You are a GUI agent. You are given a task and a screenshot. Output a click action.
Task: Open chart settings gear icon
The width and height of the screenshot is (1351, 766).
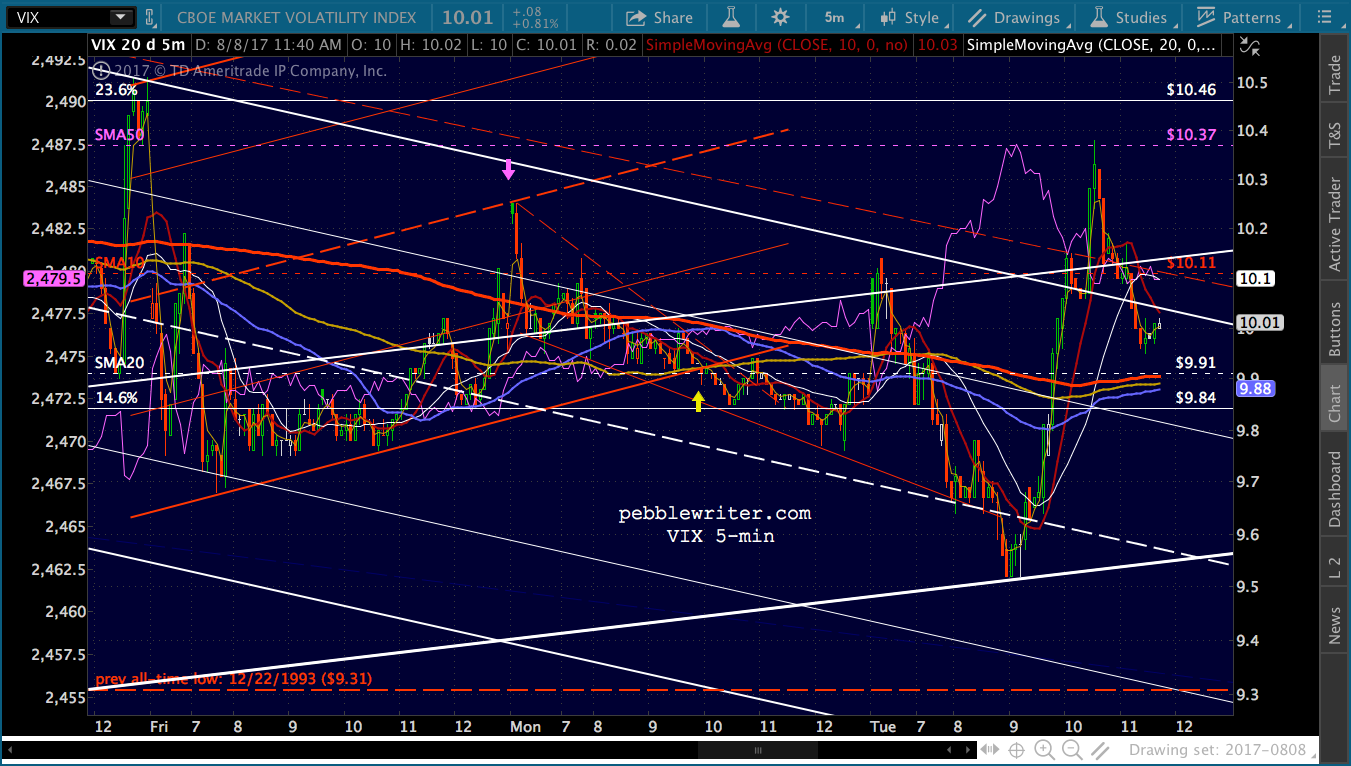(780, 17)
